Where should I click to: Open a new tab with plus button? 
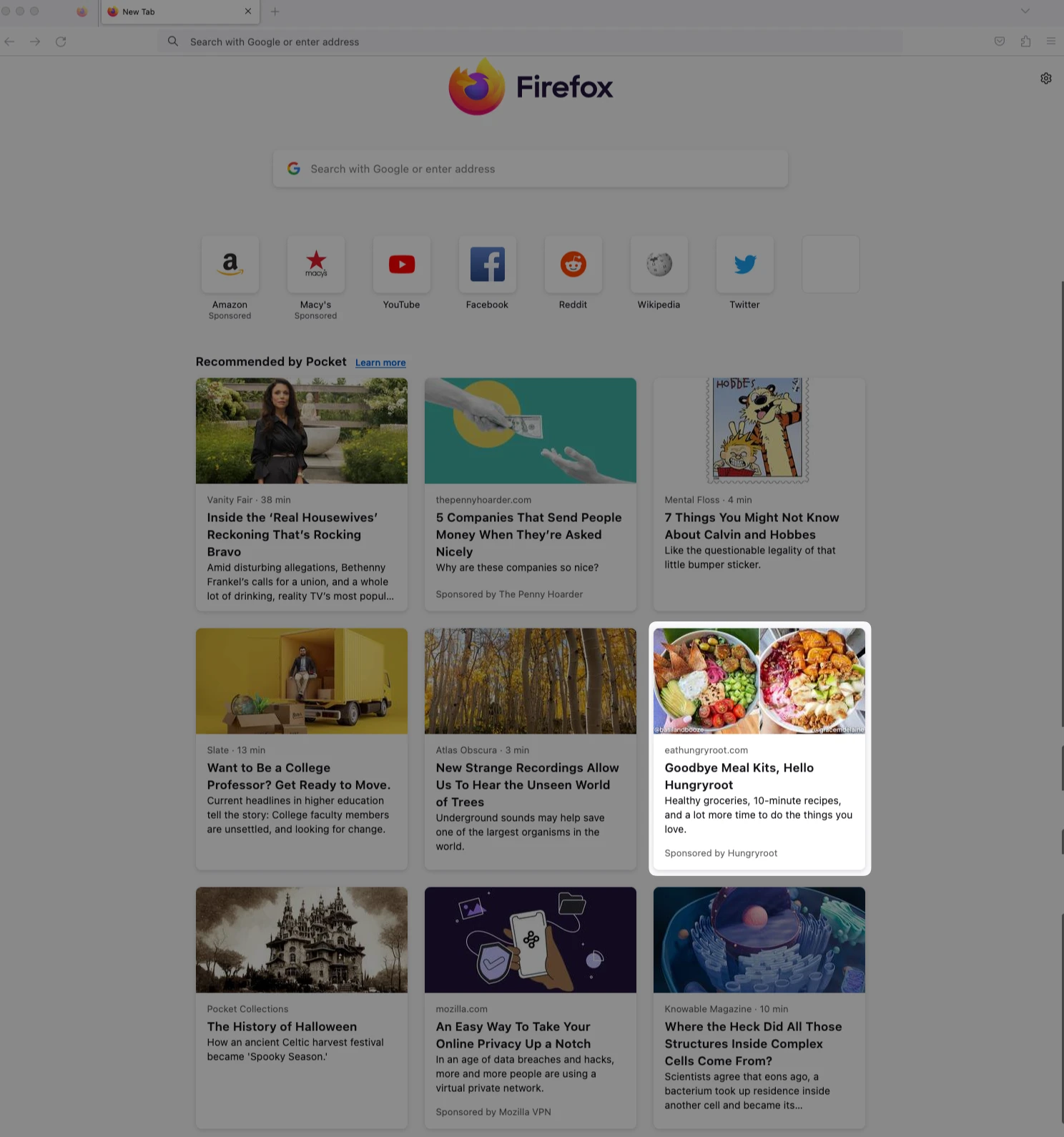click(275, 11)
